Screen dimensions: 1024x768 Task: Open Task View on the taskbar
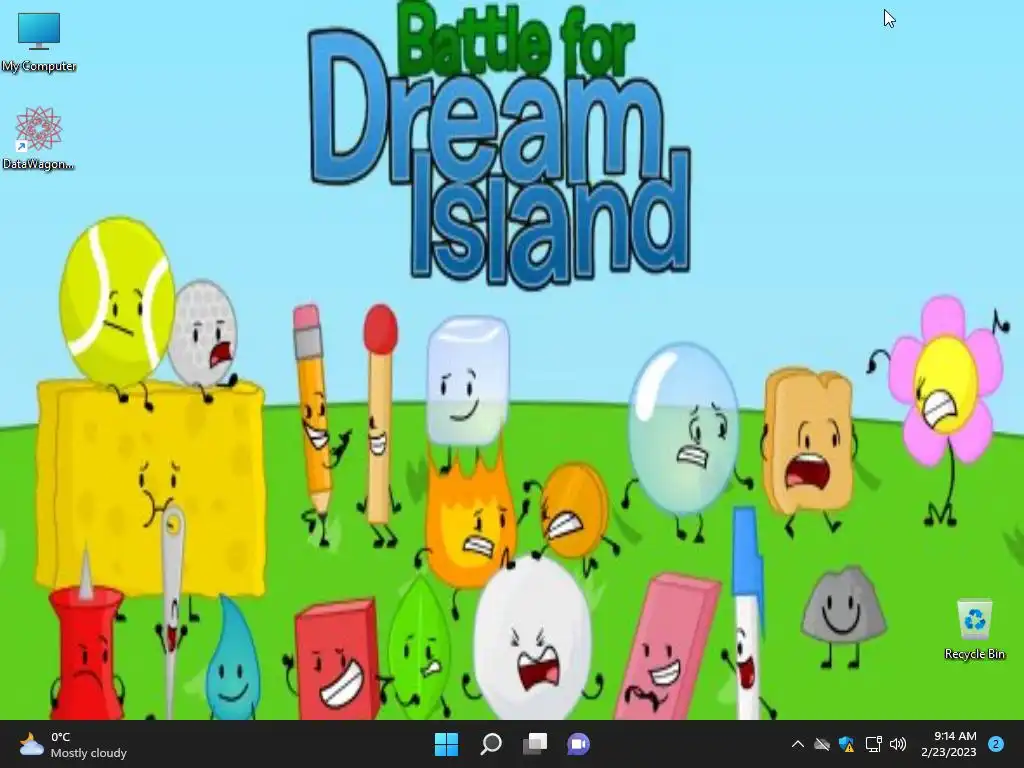pos(535,744)
